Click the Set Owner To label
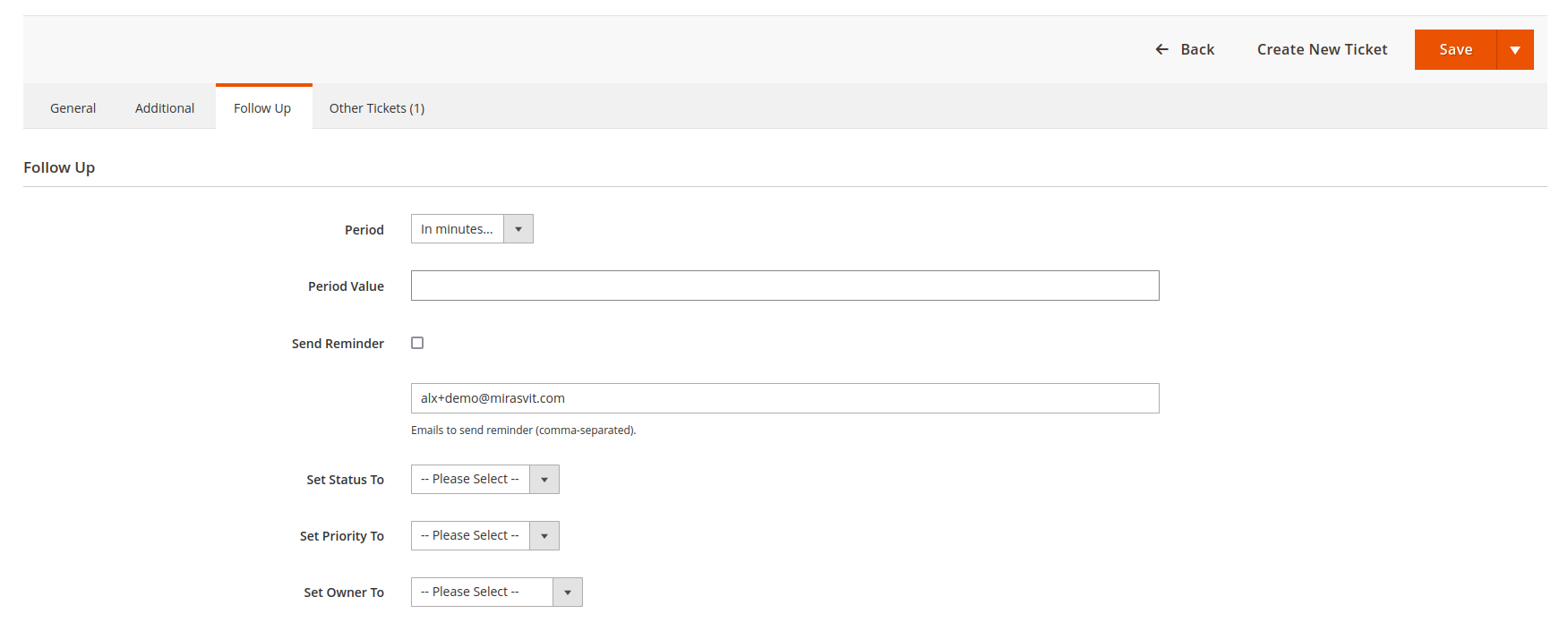The image size is (1568, 631). coord(344,593)
